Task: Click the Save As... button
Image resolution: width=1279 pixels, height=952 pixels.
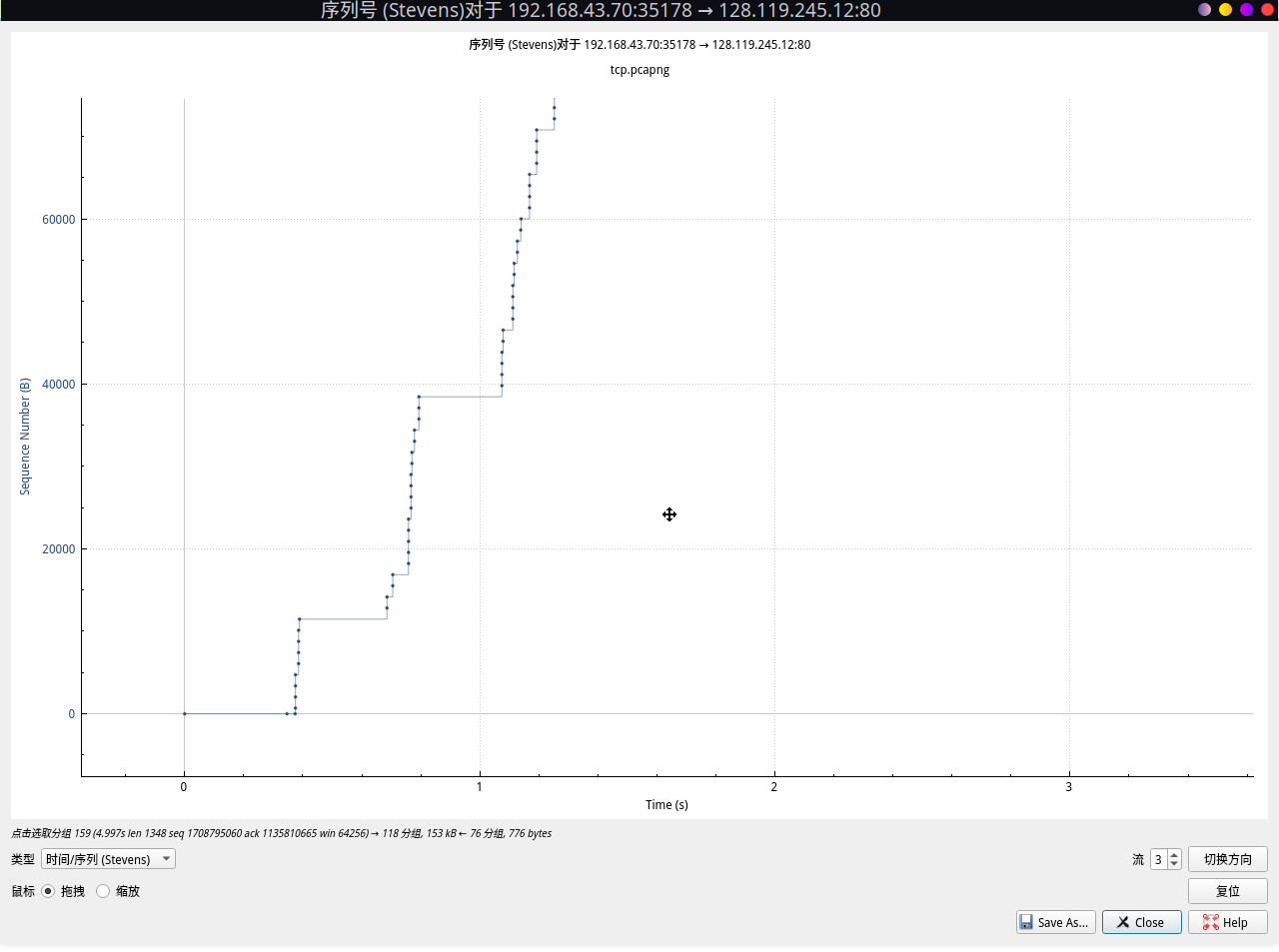Action: tap(1055, 922)
